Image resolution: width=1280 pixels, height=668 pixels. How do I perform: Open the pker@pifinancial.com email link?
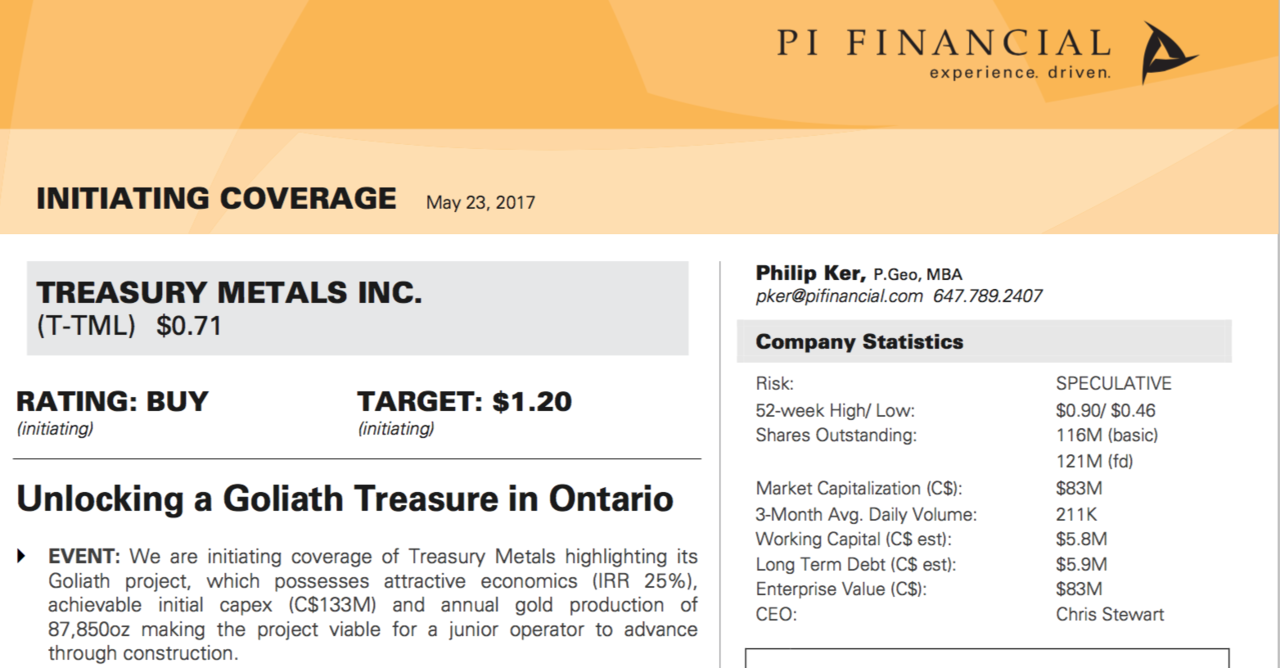[x=839, y=296]
